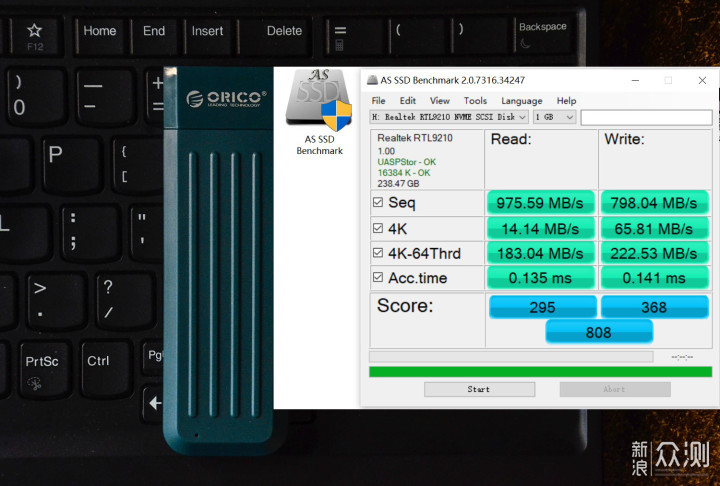Image resolution: width=720 pixels, height=486 pixels.
Task: Select the read access time 0.135 ms
Action: (540, 278)
